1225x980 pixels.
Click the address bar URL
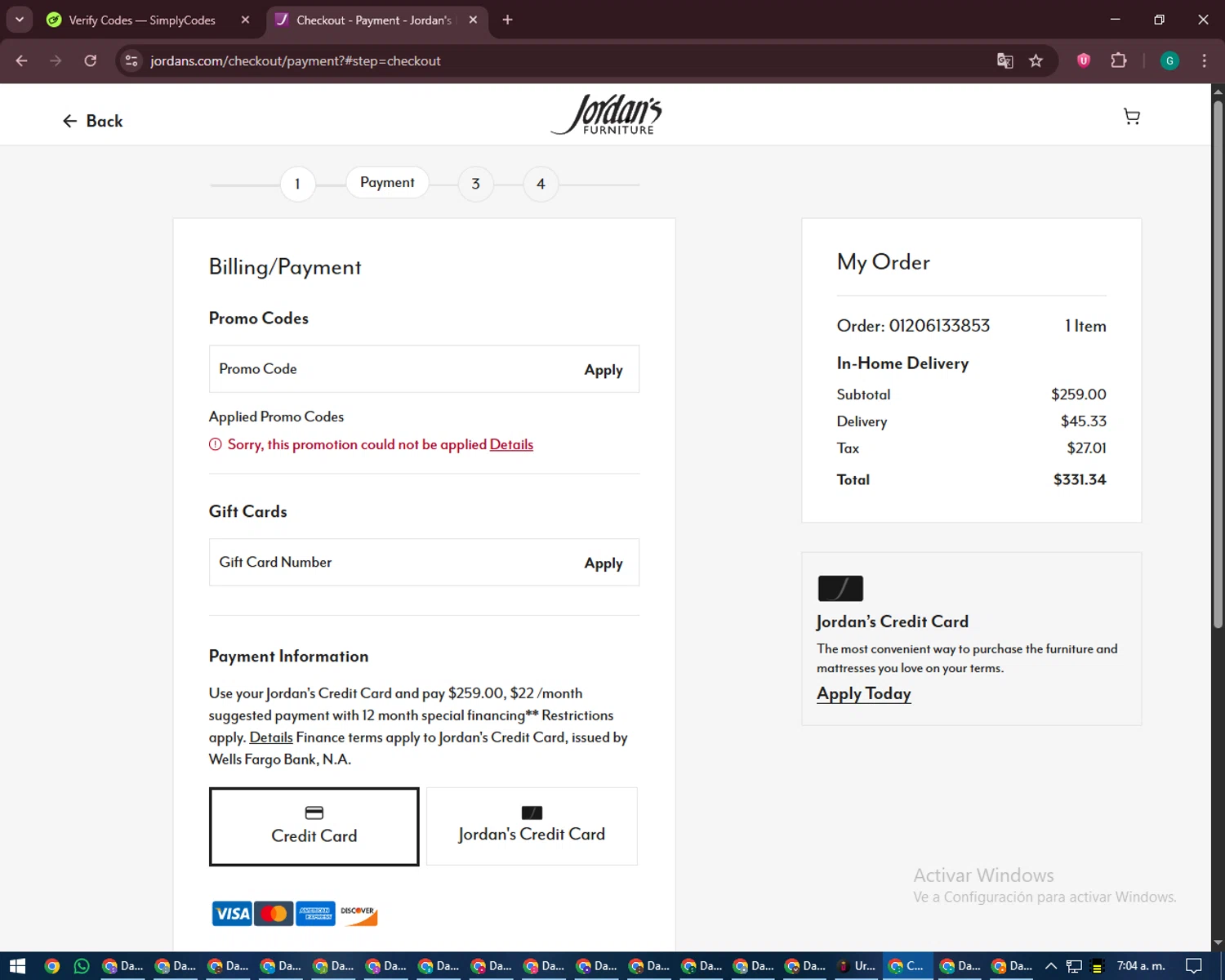point(295,60)
